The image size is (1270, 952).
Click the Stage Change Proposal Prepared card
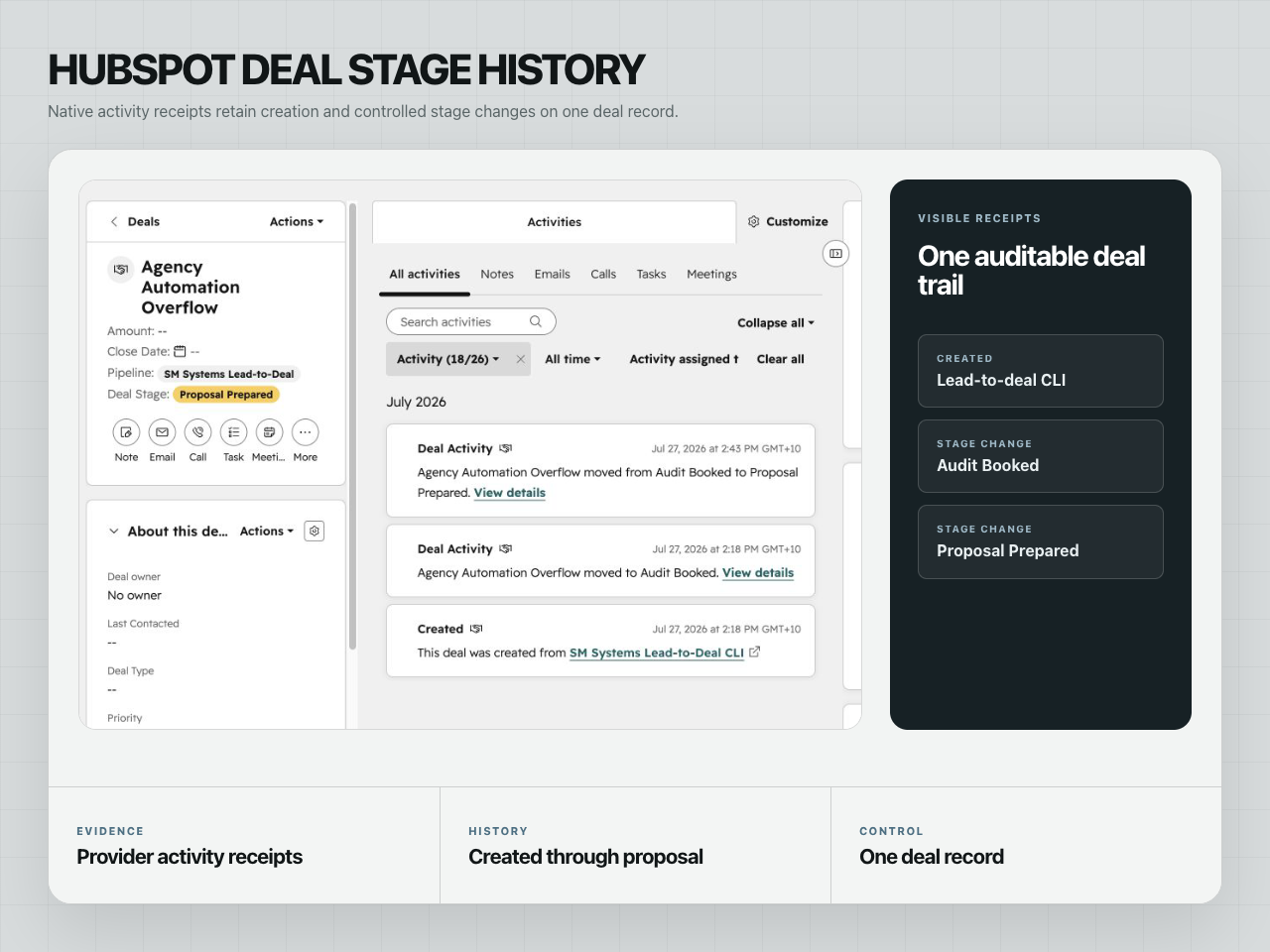(1040, 541)
